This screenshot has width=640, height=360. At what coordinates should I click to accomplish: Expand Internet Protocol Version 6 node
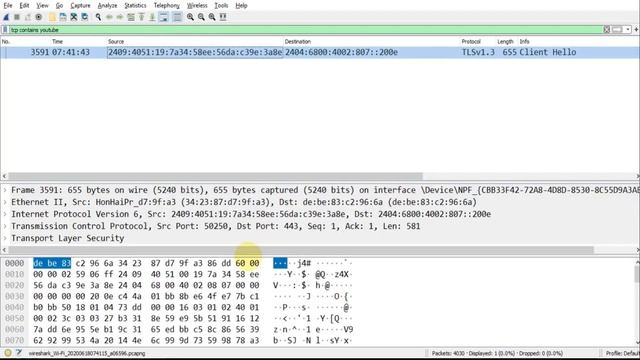[5, 214]
